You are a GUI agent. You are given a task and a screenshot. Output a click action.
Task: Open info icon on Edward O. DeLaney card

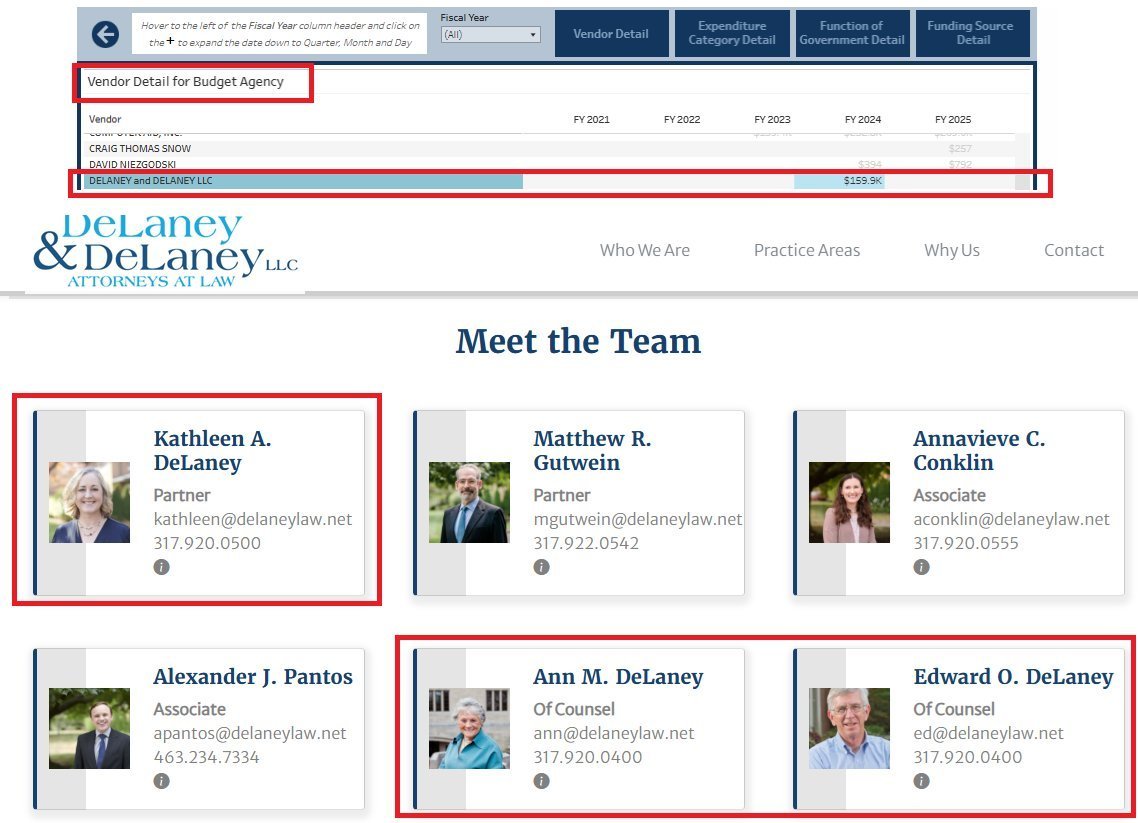(921, 781)
